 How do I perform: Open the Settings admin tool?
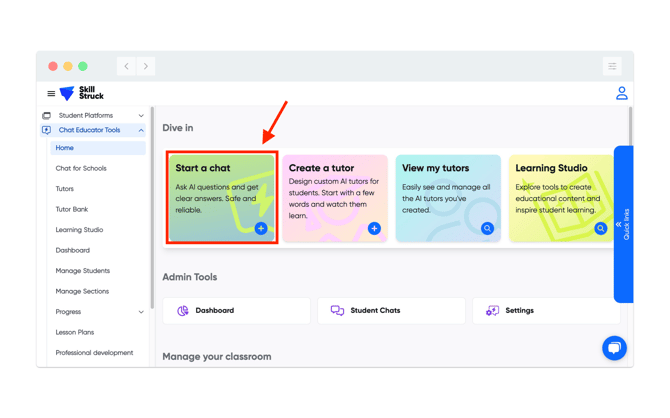546,311
